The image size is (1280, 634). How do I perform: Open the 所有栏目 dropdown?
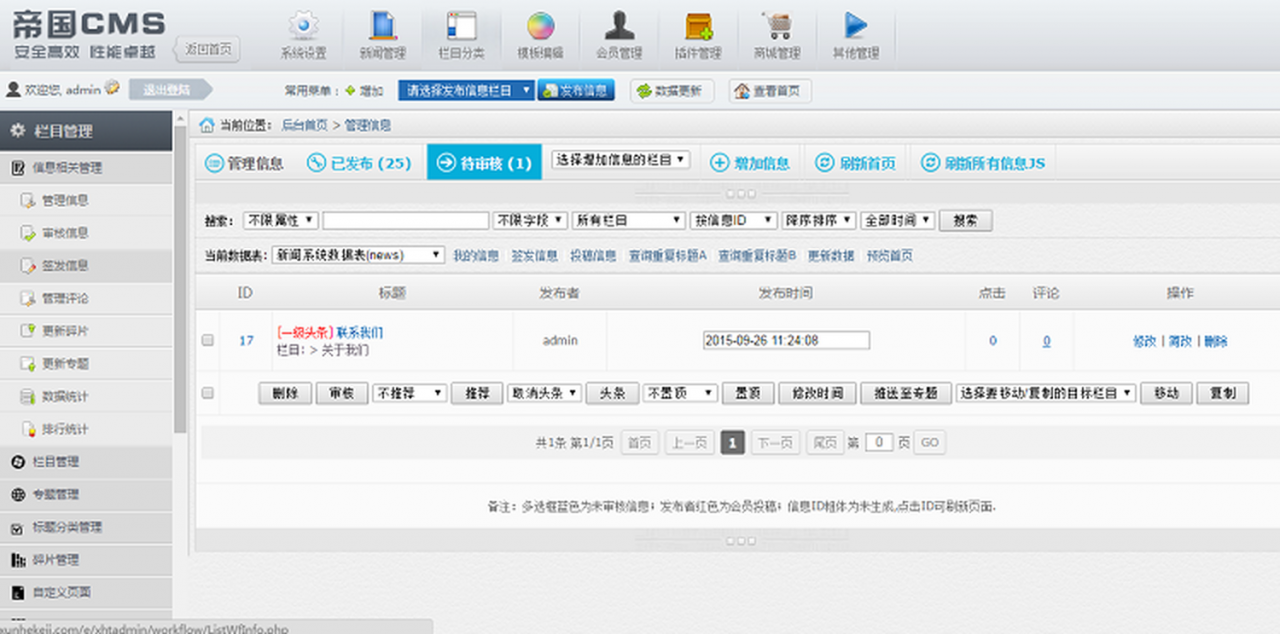coord(628,220)
